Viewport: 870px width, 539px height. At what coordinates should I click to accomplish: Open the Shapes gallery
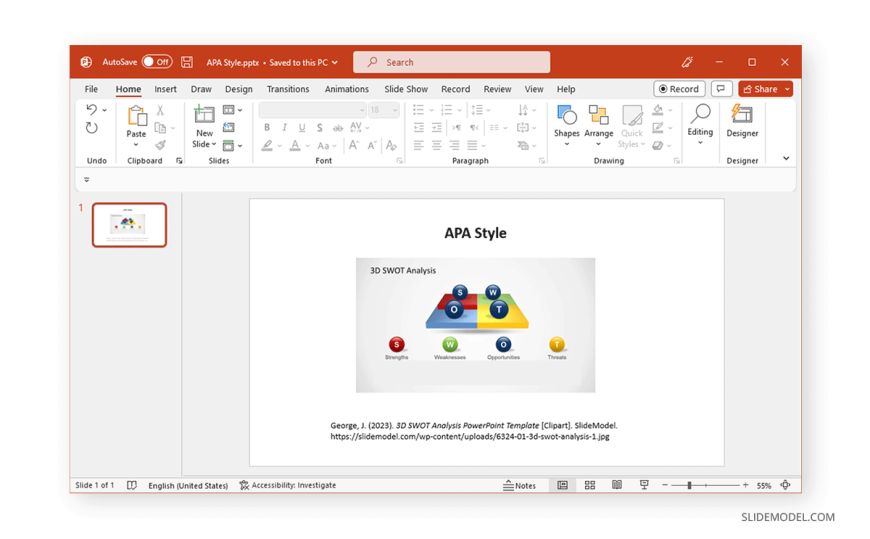tap(566, 120)
